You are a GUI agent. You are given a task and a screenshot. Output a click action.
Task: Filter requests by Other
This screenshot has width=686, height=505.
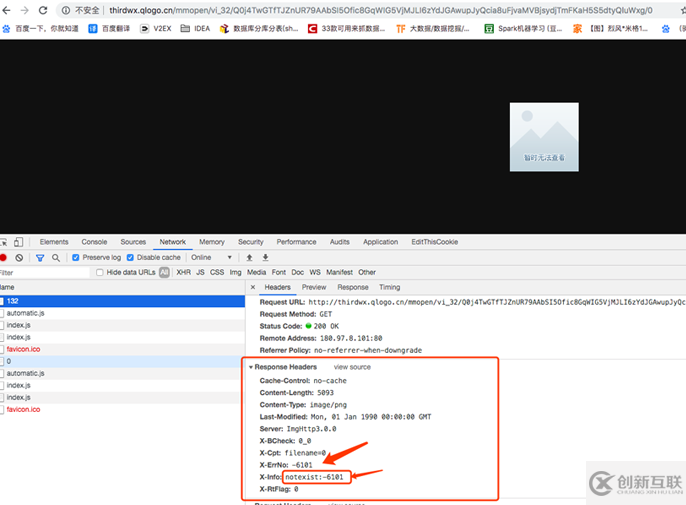(x=367, y=273)
